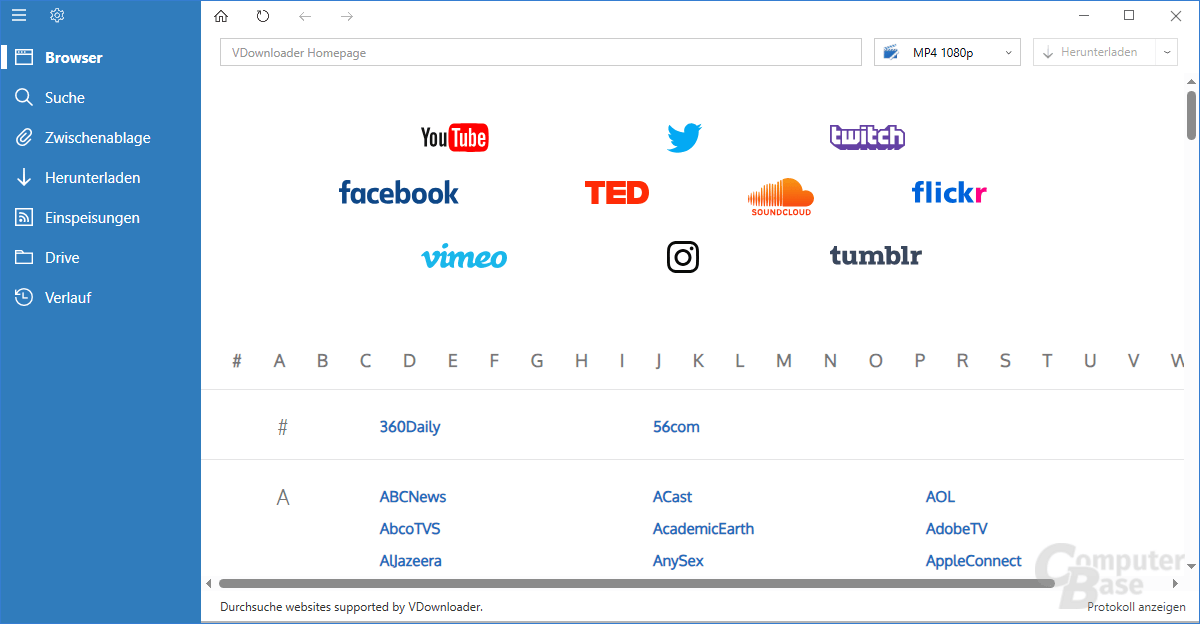This screenshot has height=624, width=1200.
Task: Open the AdobeTV link
Action: point(957,529)
